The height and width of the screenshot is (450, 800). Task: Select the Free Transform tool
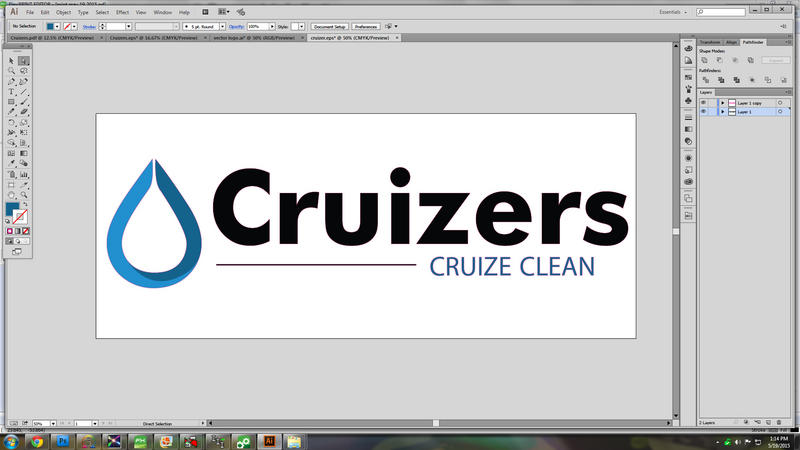click(23, 133)
